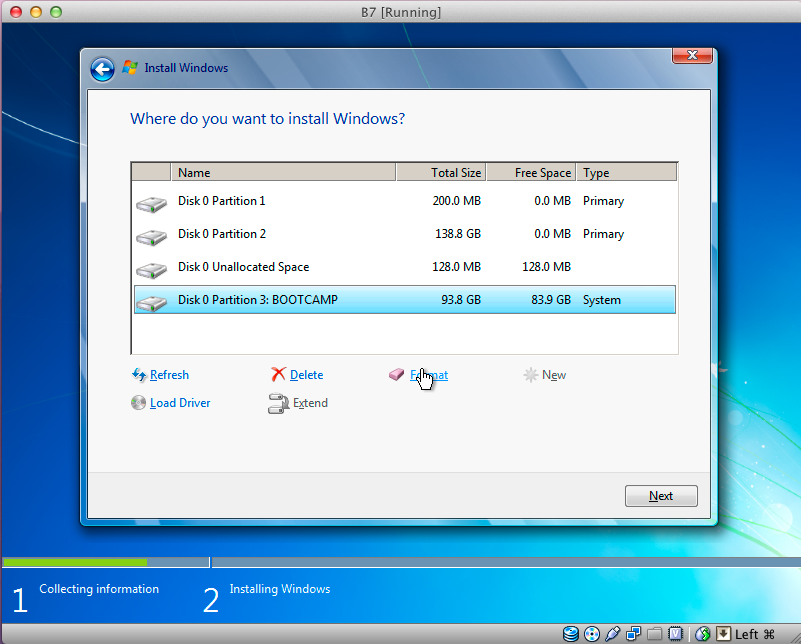Go back using the blue arrow button
The height and width of the screenshot is (644, 801).
[102, 69]
